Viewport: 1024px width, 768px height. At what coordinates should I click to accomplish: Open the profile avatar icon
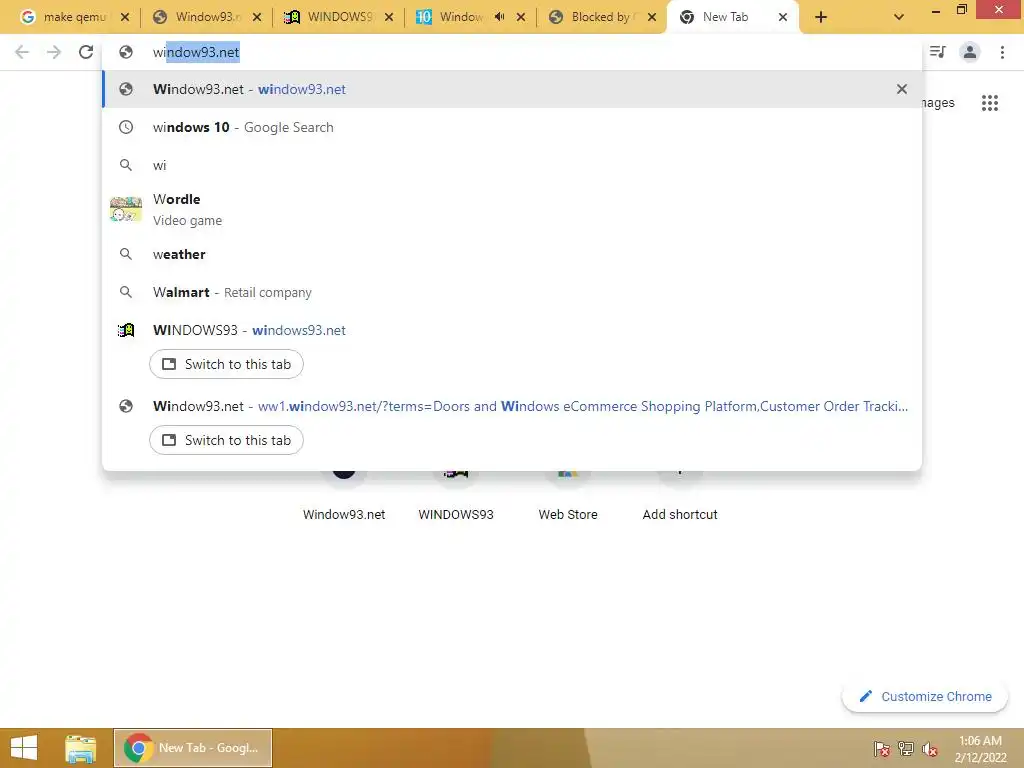click(970, 52)
